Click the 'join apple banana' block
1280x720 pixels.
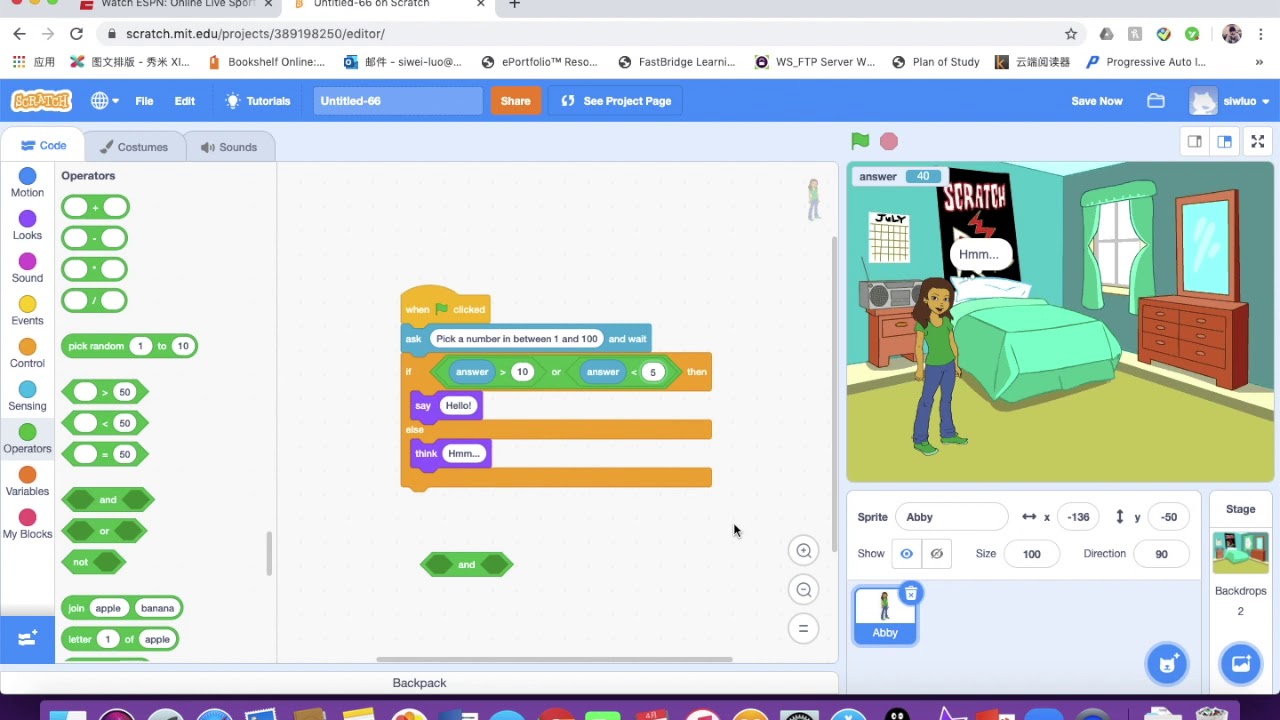pos(122,608)
